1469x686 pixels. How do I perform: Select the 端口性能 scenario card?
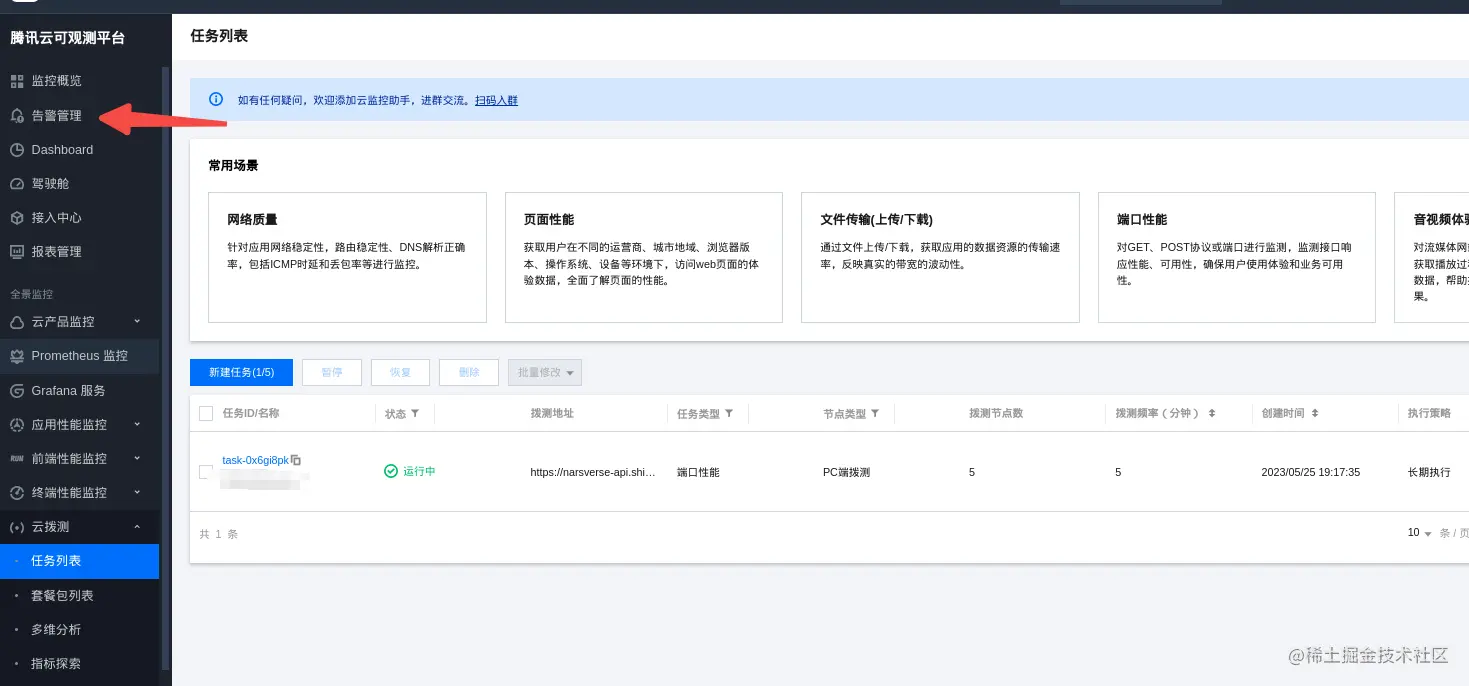pyautogui.click(x=1237, y=257)
